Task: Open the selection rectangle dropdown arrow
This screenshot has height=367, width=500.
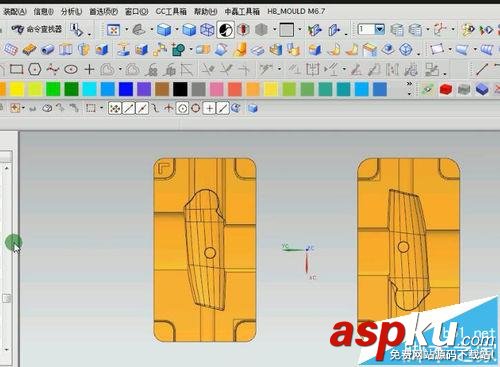Action: click(x=101, y=108)
